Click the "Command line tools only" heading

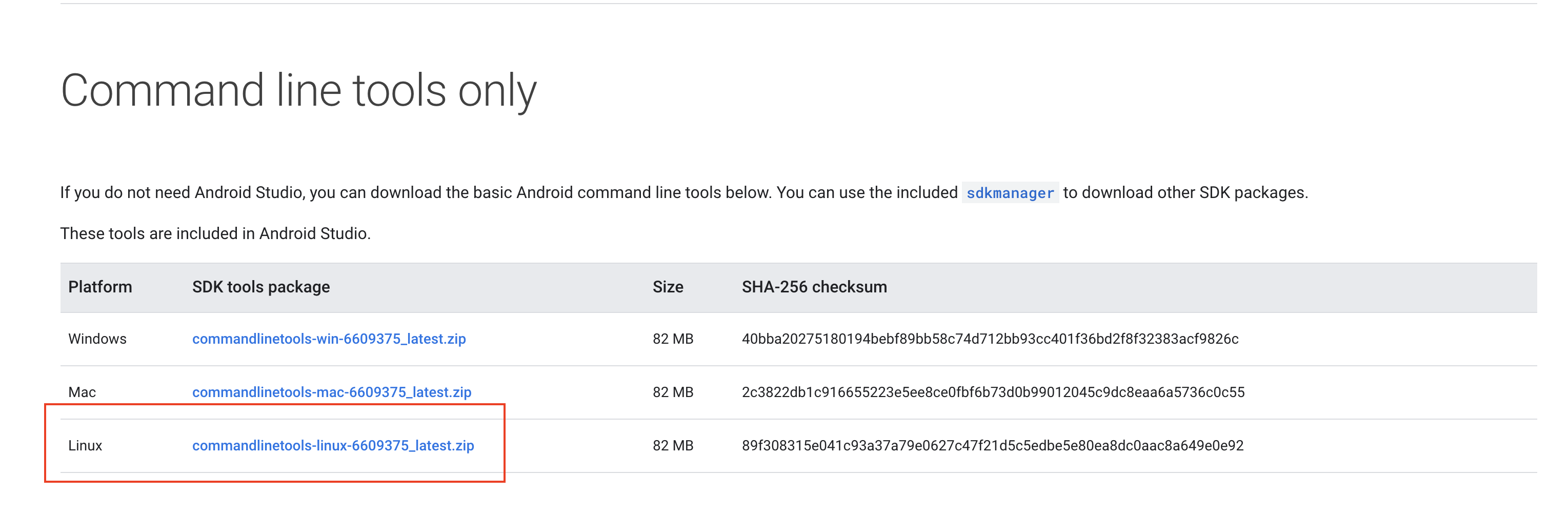click(x=298, y=91)
